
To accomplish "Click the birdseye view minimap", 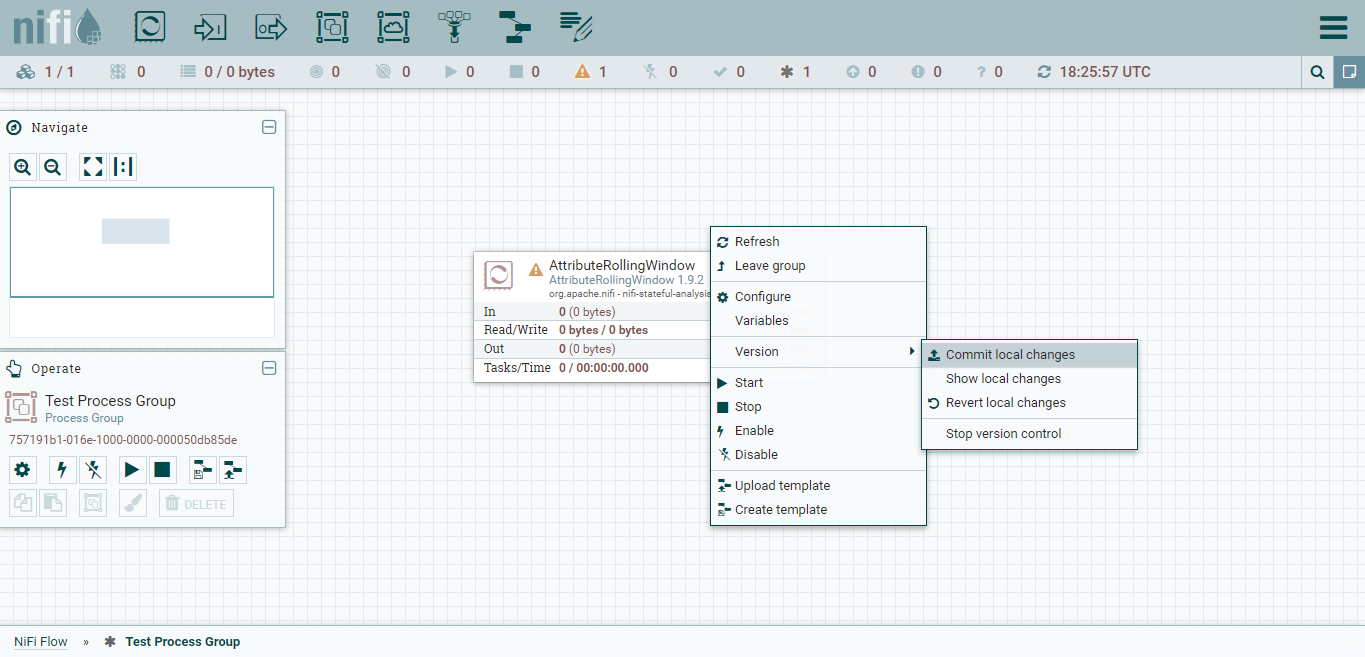I will (142, 242).
